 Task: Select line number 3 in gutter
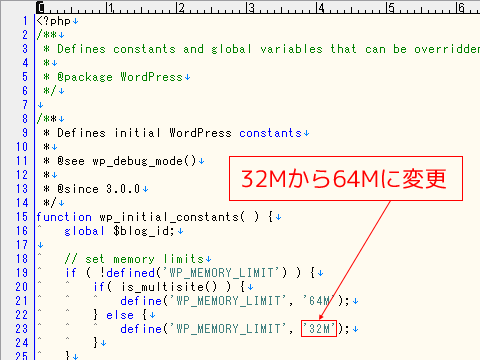(x=25, y=49)
